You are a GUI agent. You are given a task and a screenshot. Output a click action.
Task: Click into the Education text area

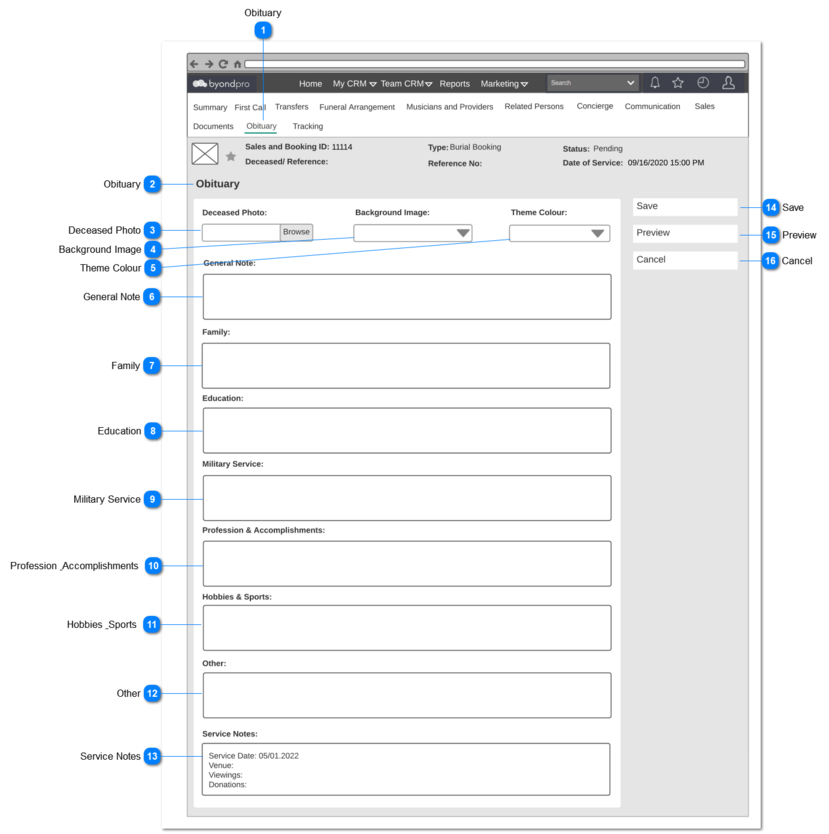[x=407, y=431]
